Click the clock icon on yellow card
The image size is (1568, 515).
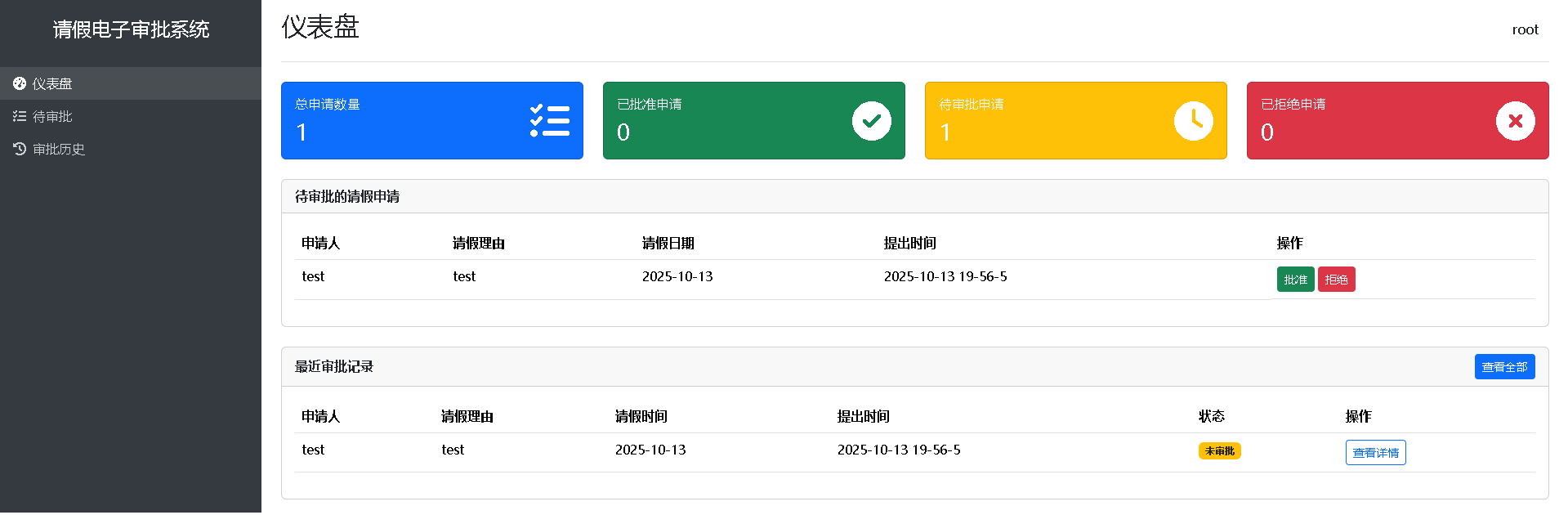(x=1193, y=121)
